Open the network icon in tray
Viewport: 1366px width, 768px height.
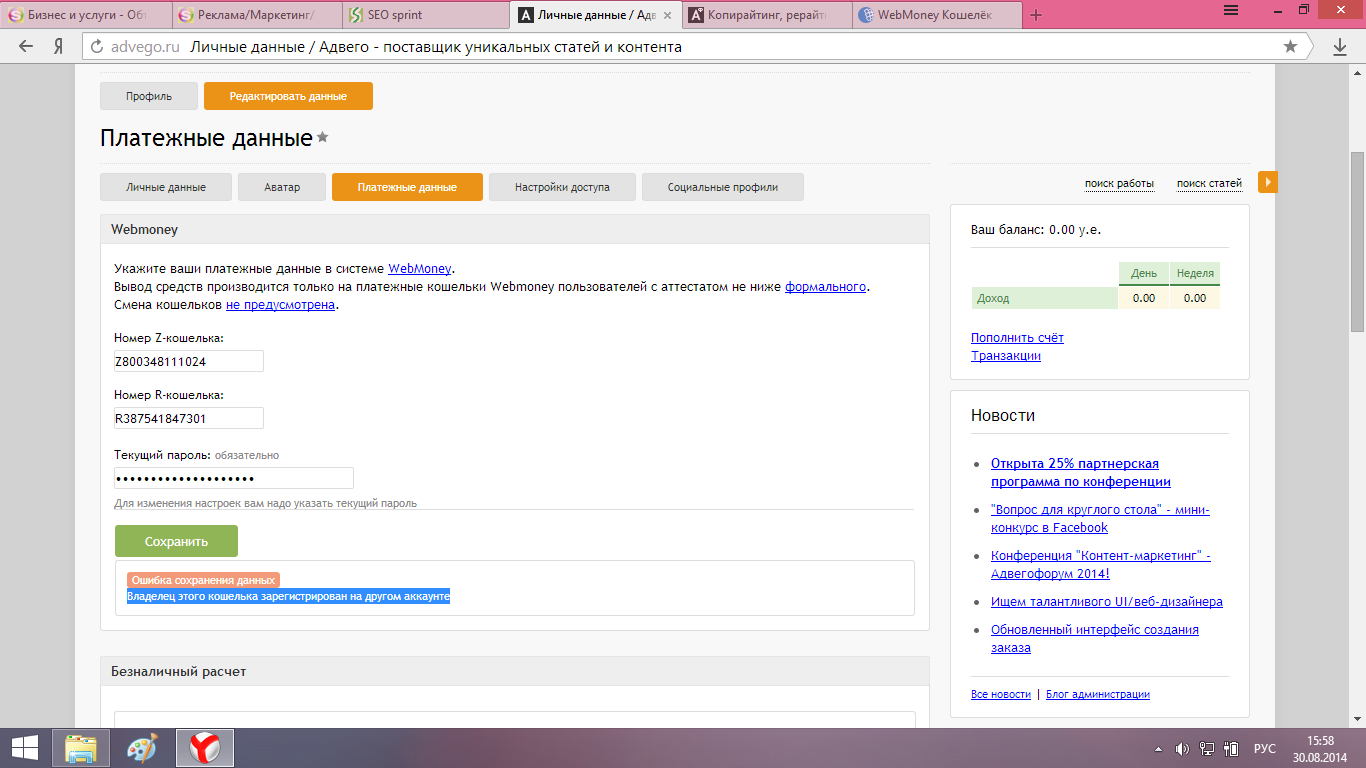[x=1207, y=748]
